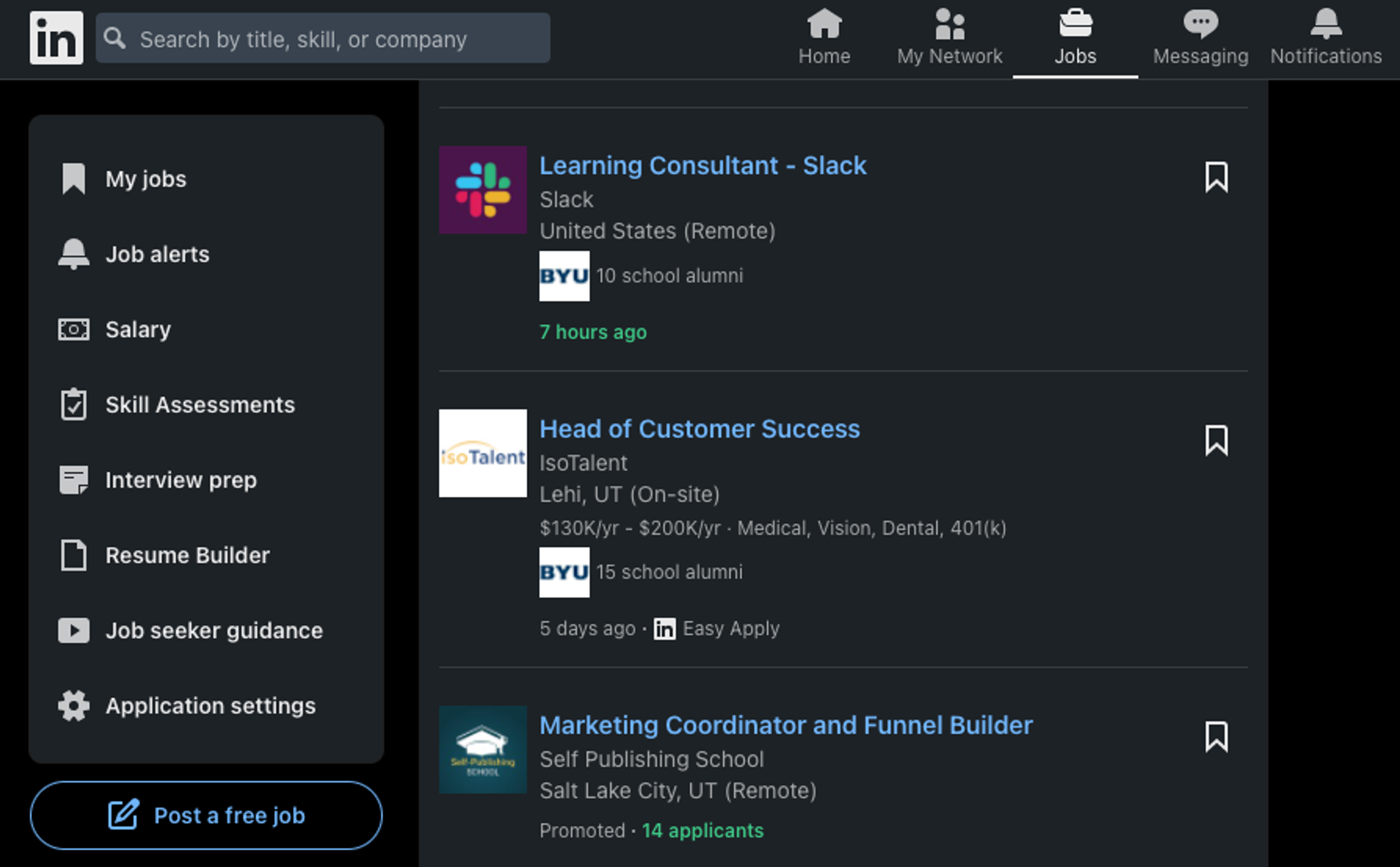Open the LinkedIn home logo
1400x867 pixels.
pyautogui.click(x=56, y=38)
